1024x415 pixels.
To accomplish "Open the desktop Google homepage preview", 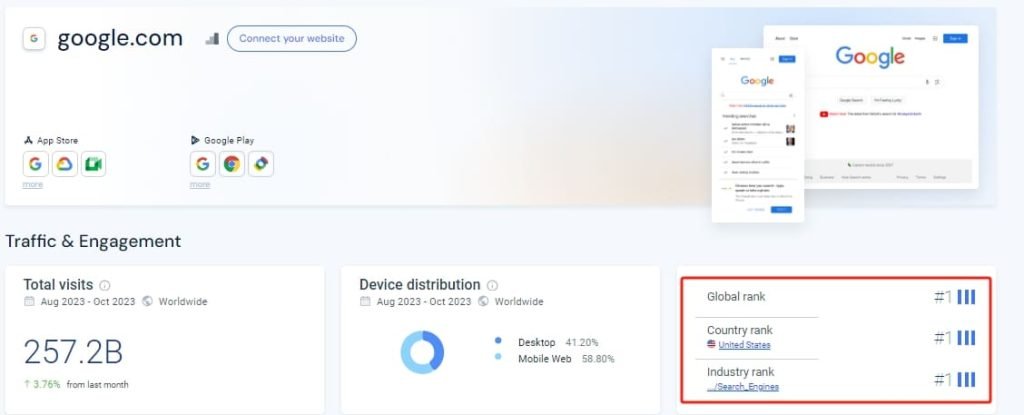I will click(891, 107).
